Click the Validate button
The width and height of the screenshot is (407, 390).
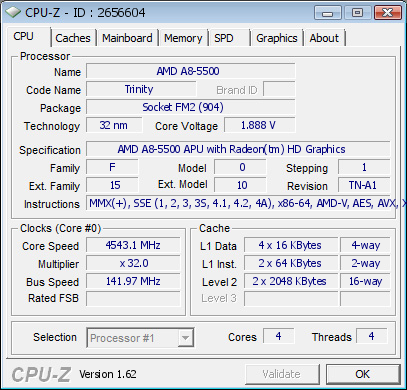click(282, 374)
